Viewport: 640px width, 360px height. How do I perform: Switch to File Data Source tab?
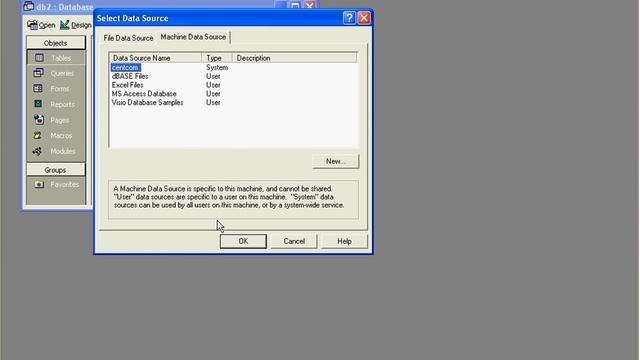(128, 38)
